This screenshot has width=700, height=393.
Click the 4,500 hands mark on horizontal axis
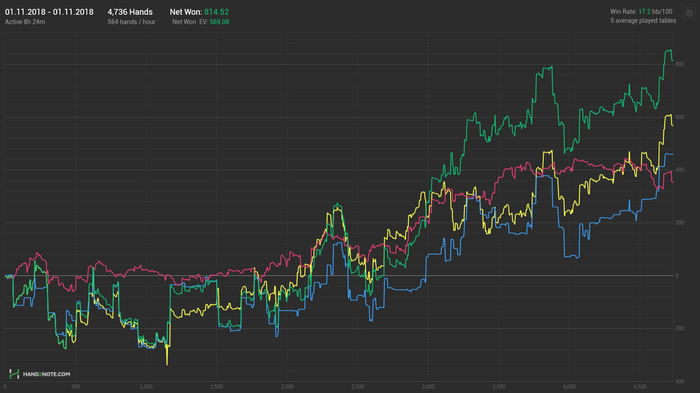[640, 387]
